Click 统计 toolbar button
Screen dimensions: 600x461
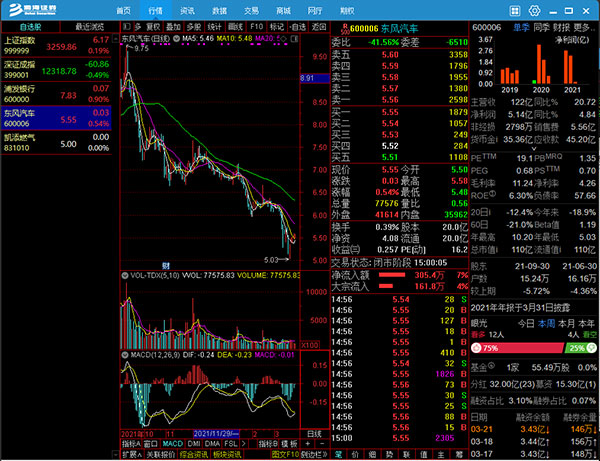click(214, 26)
